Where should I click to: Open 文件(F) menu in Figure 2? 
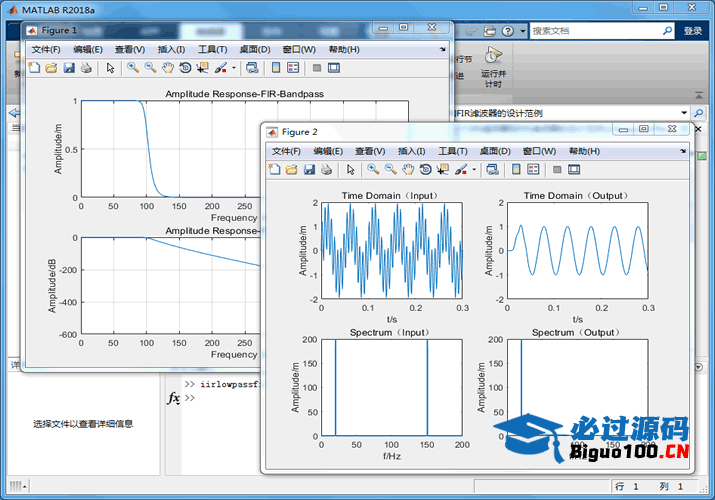[286, 151]
